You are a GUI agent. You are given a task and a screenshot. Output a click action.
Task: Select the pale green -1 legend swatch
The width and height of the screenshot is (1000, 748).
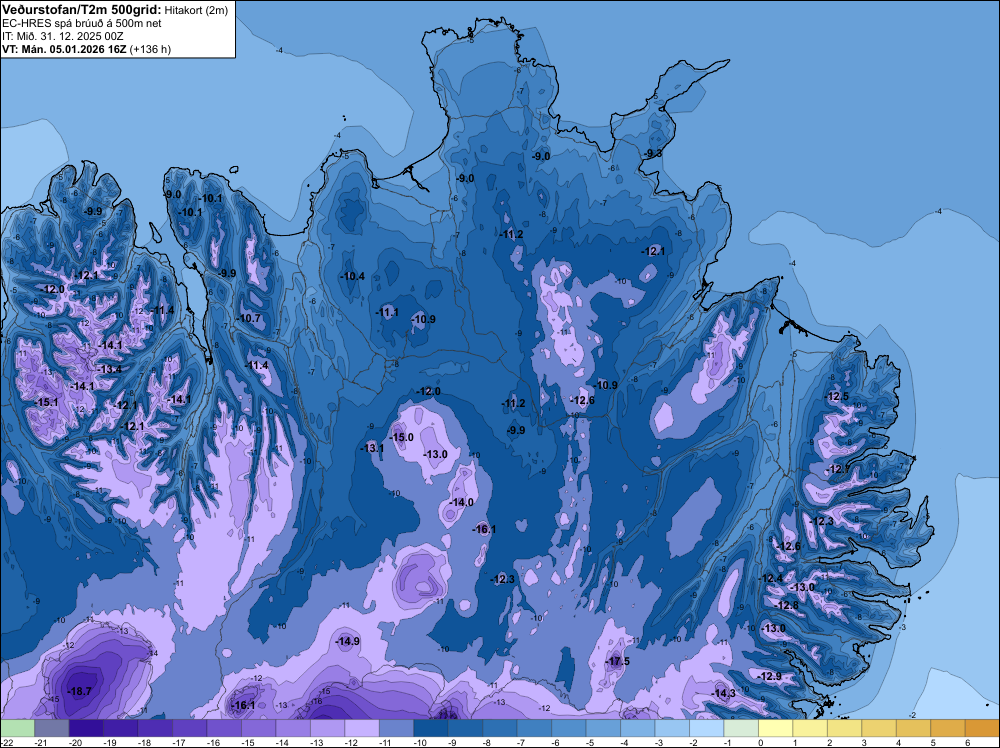[740, 728]
